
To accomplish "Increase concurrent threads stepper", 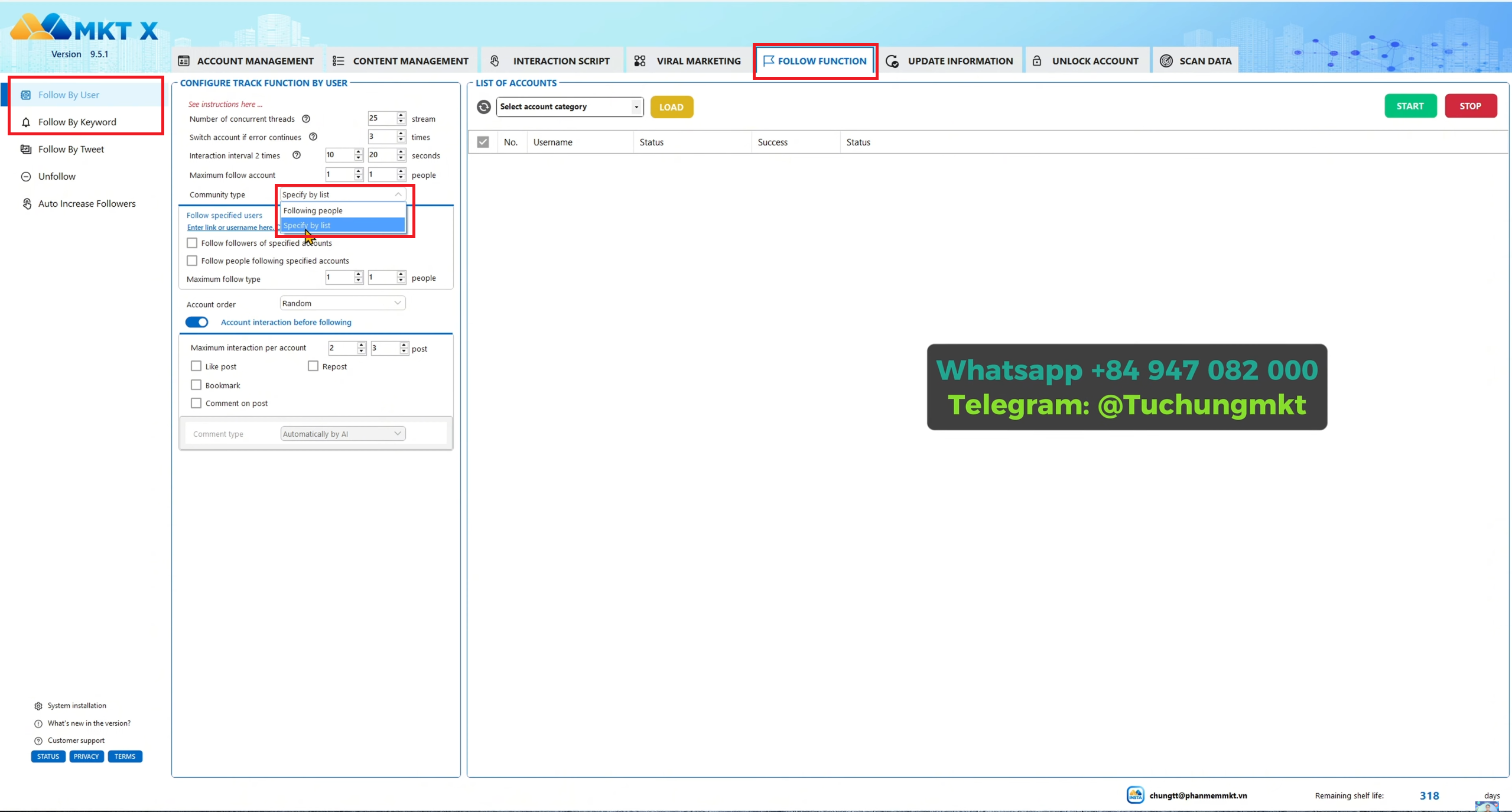I will [x=401, y=115].
